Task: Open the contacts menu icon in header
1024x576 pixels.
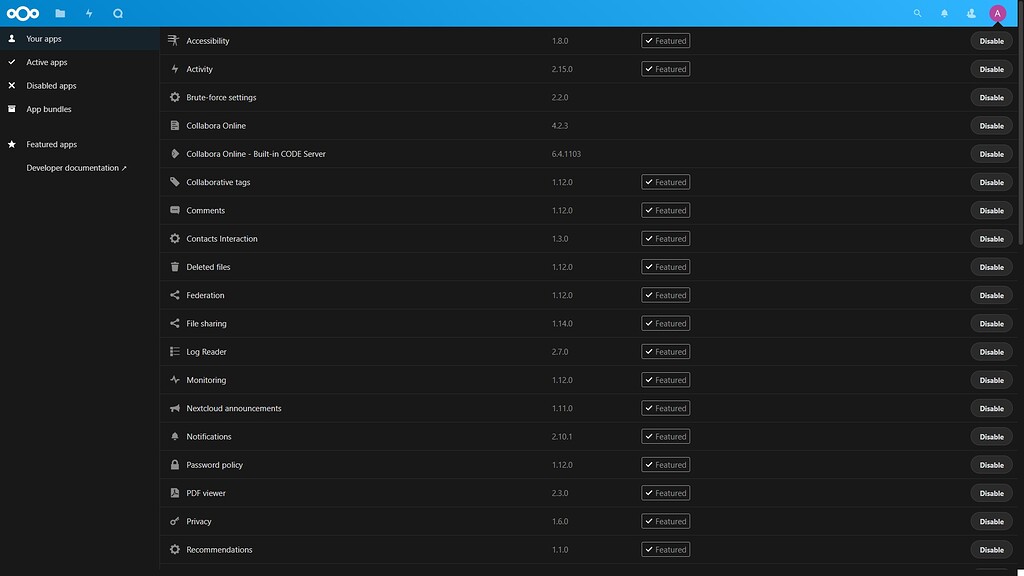Action: tap(971, 14)
